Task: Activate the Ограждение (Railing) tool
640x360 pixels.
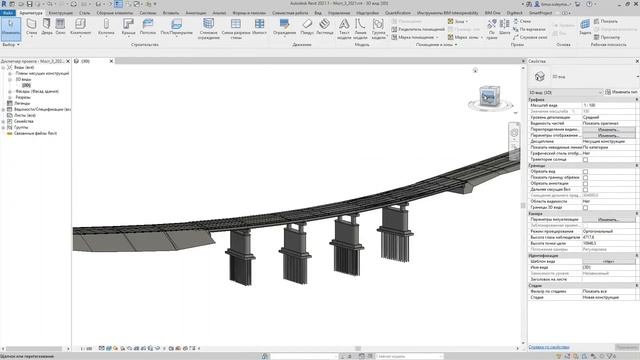Action: click(x=284, y=27)
